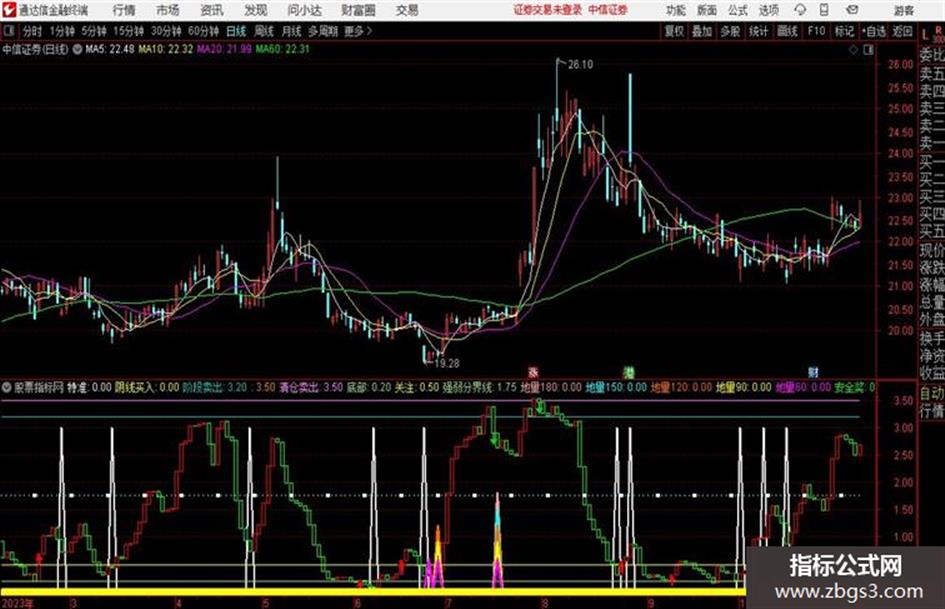Click the headset customer service icon
Viewport: 945px width, 609px height.
[800, 10]
